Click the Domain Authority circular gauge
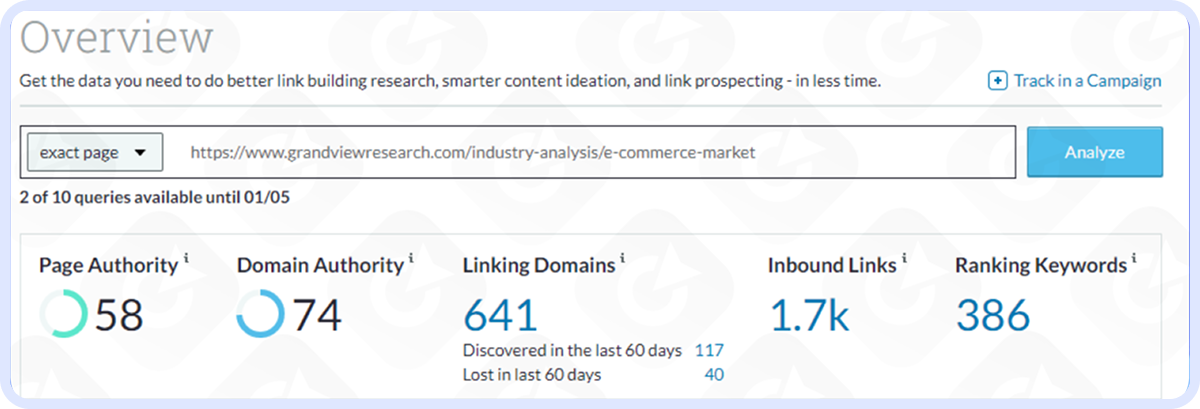This screenshot has height=409, width=1200. pos(260,316)
